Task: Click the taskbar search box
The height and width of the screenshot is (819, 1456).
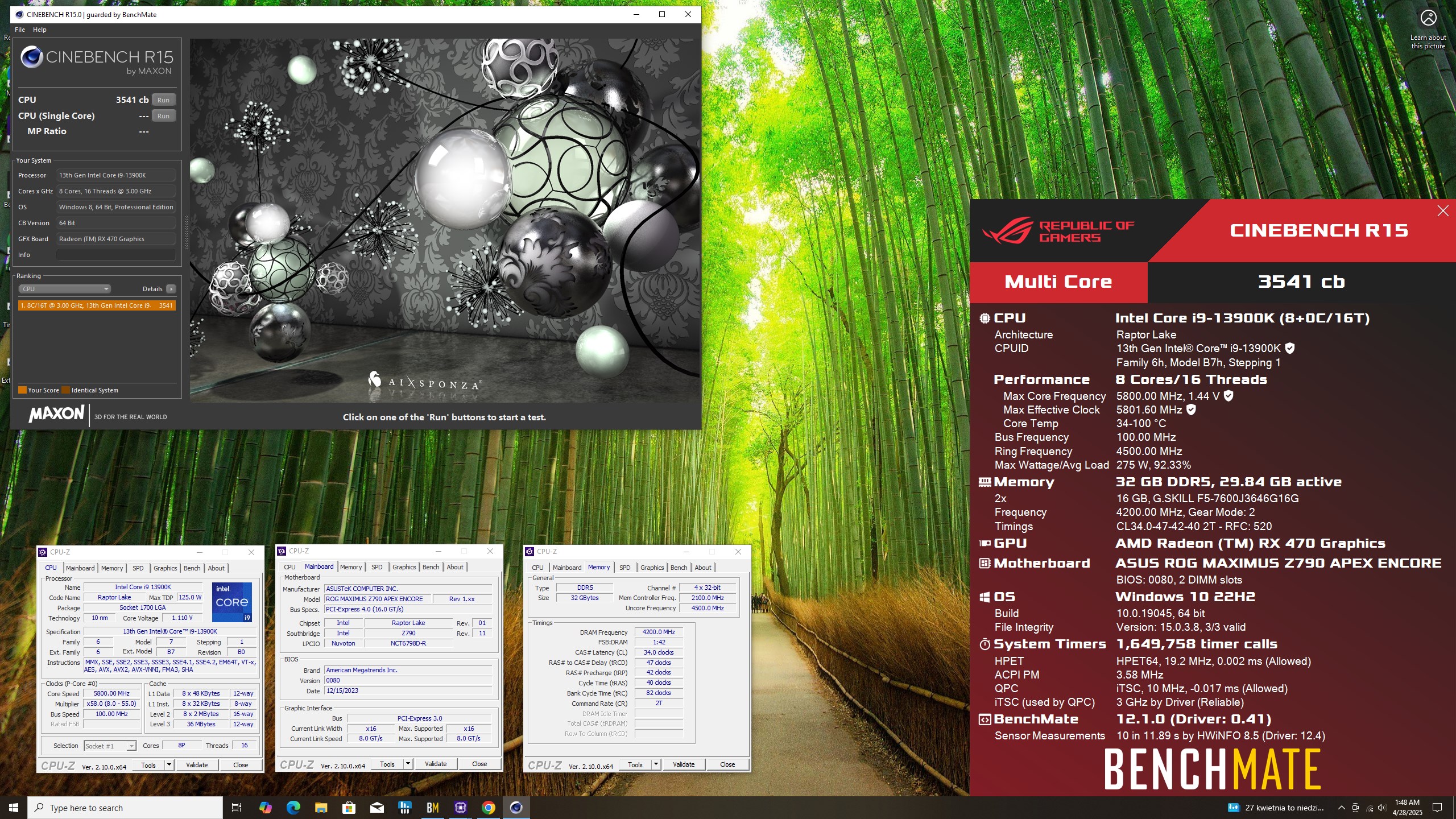Action: (x=125, y=808)
